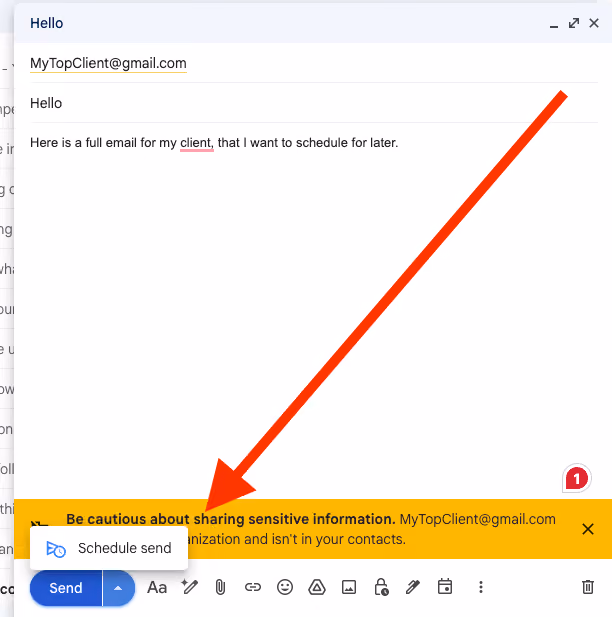Viewport: 612px width, 617px height.
Task: Close the Hello compose window
Action: [594, 23]
